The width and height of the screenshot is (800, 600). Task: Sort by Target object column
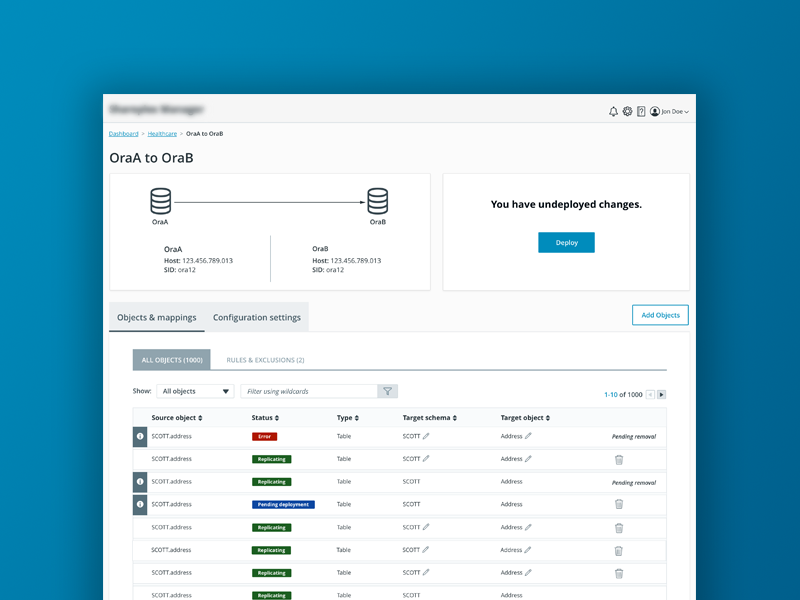point(525,417)
